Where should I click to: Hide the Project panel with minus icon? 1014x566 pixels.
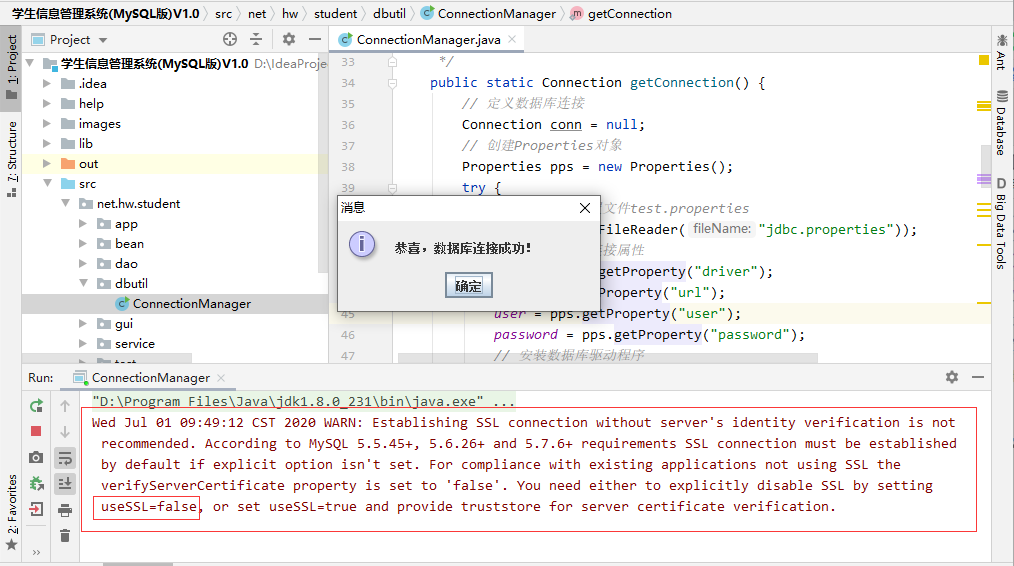pos(315,39)
